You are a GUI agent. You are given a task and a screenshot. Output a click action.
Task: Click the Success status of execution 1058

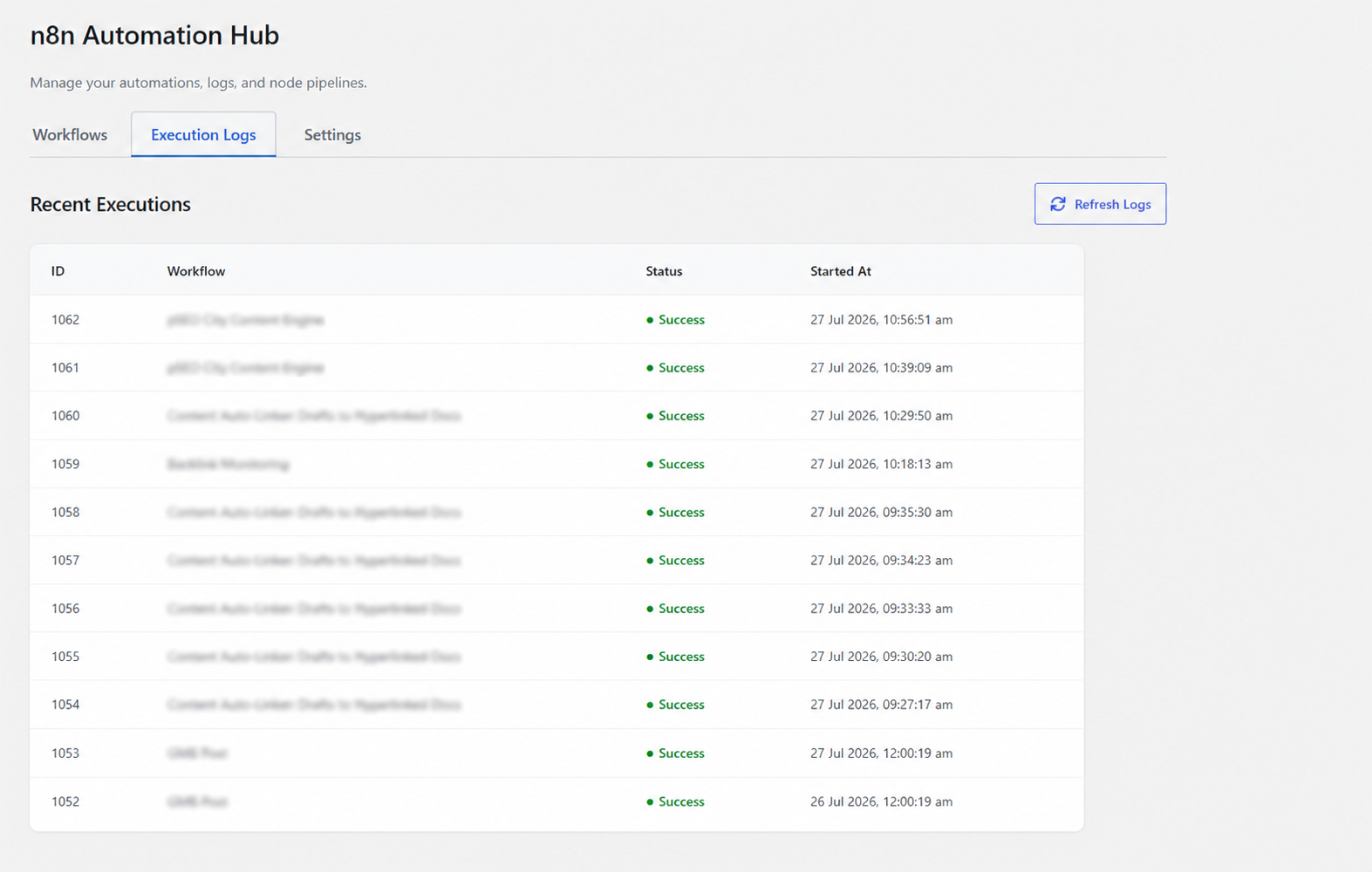[676, 512]
